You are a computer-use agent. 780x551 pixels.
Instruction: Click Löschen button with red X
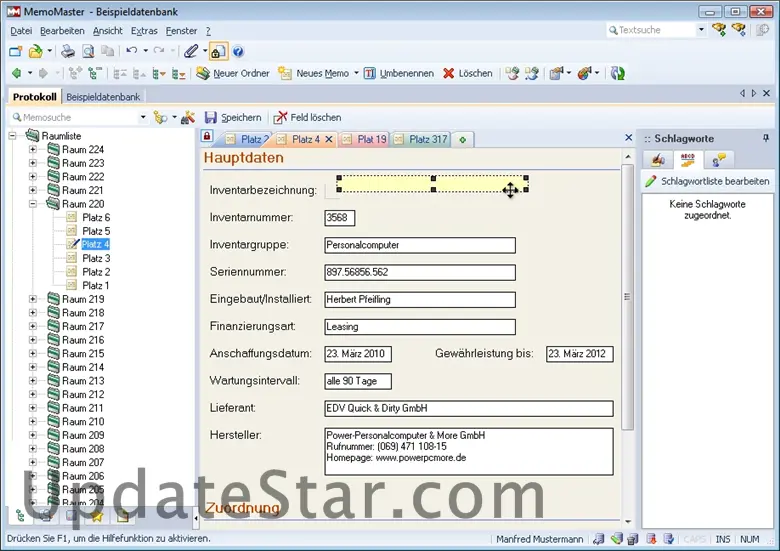468,74
